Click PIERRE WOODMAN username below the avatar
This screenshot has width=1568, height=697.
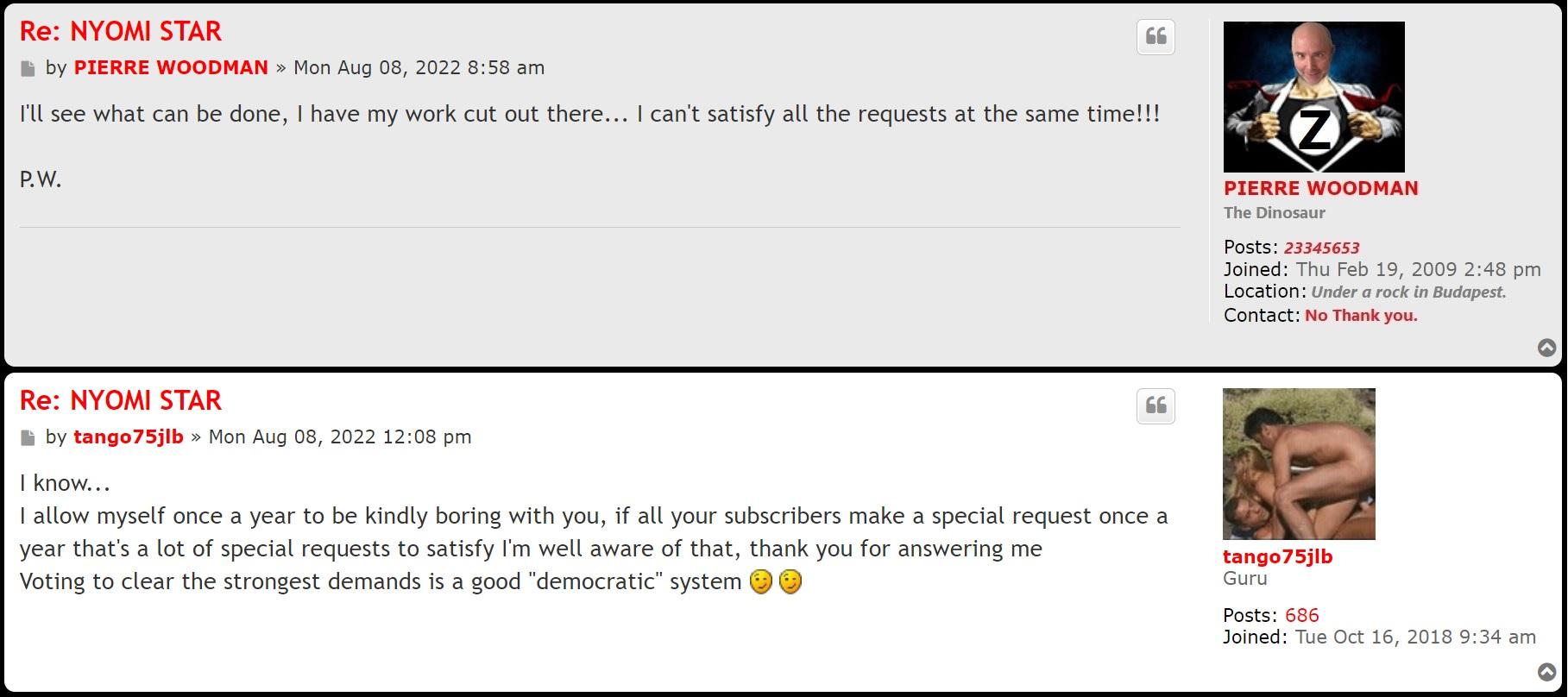[x=1320, y=188]
